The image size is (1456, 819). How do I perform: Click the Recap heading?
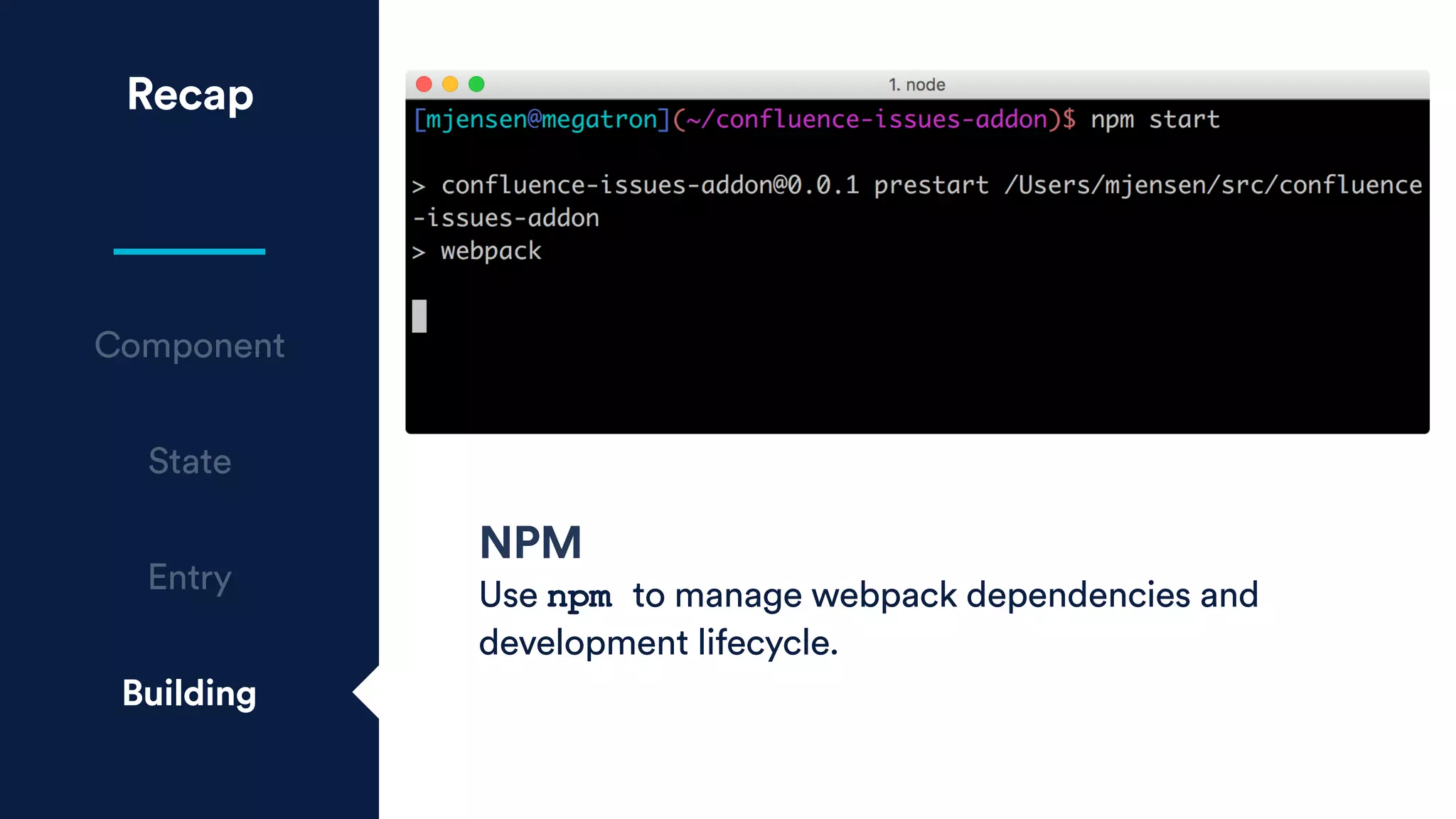click(x=190, y=95)
